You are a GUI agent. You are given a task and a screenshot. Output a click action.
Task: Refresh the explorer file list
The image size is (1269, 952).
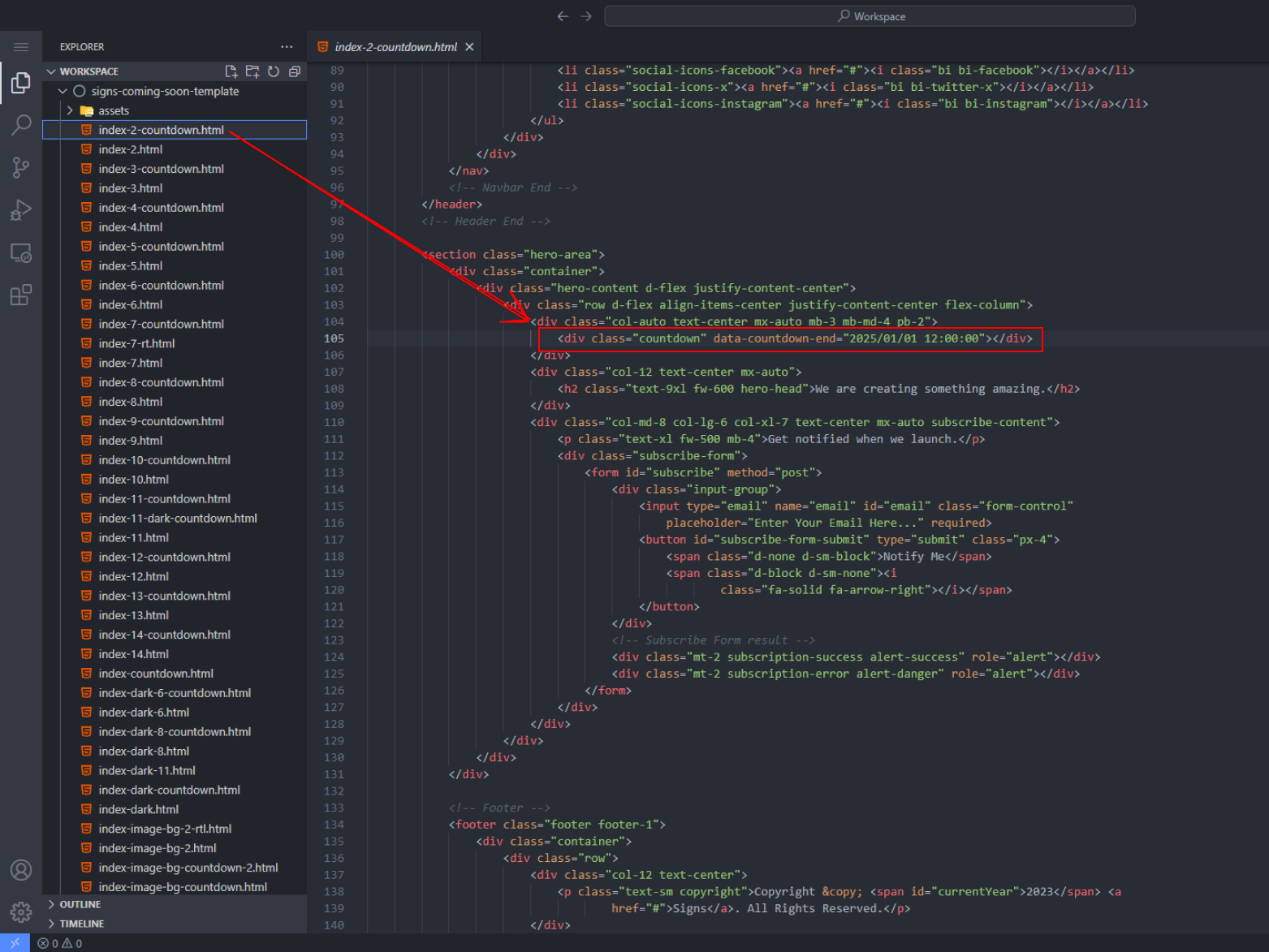point(274,71)
